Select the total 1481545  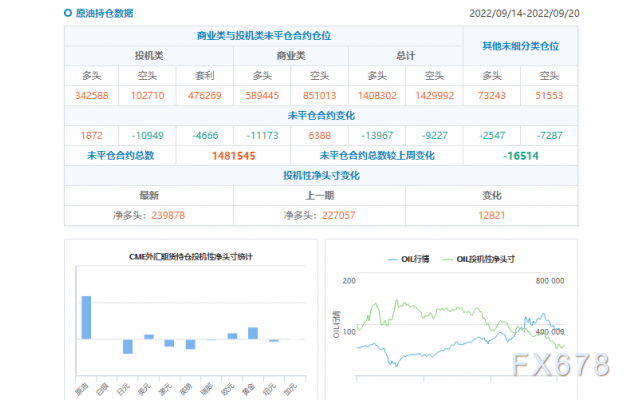[233, 156]
